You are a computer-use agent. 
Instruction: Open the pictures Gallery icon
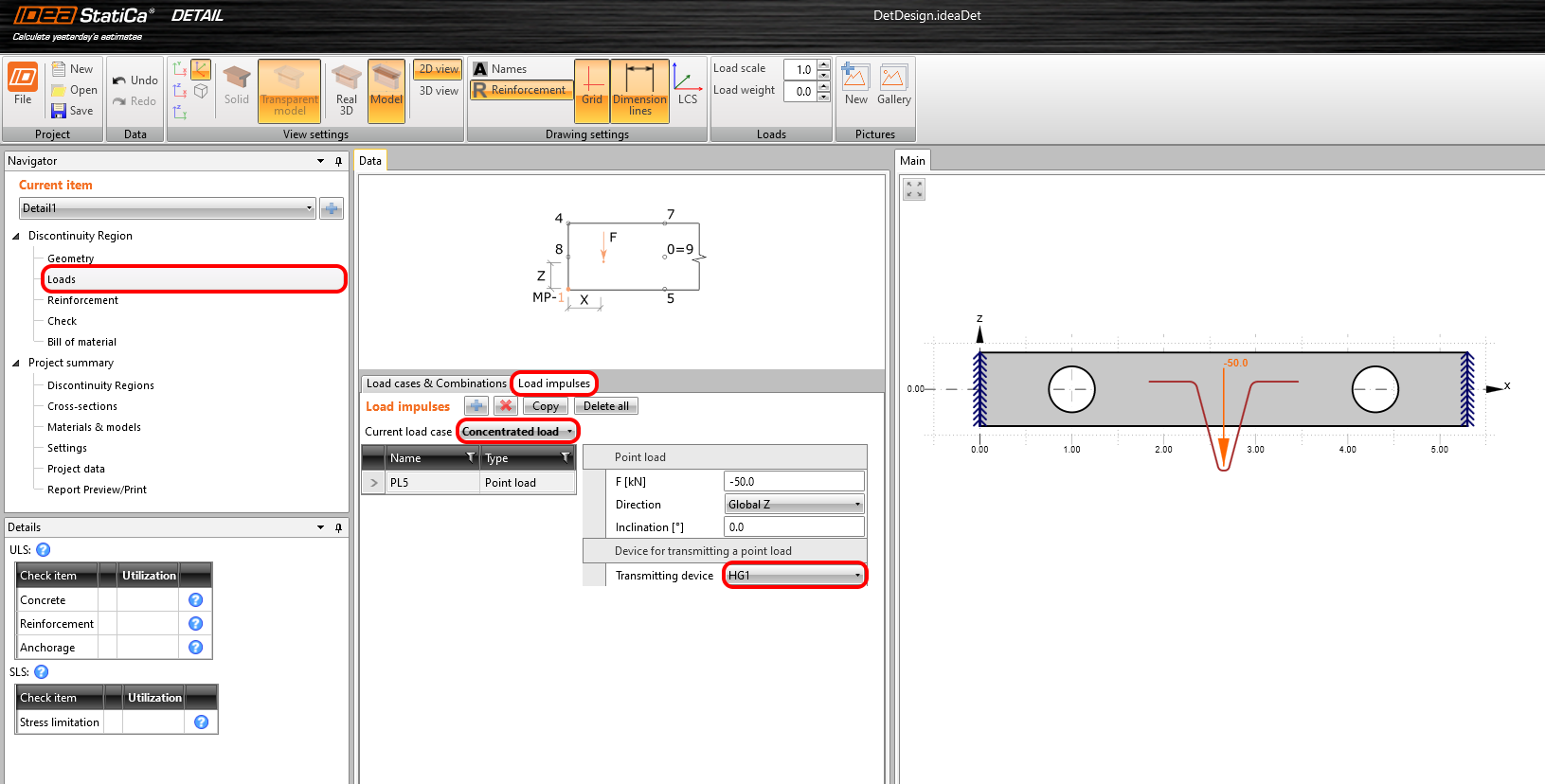892,84
